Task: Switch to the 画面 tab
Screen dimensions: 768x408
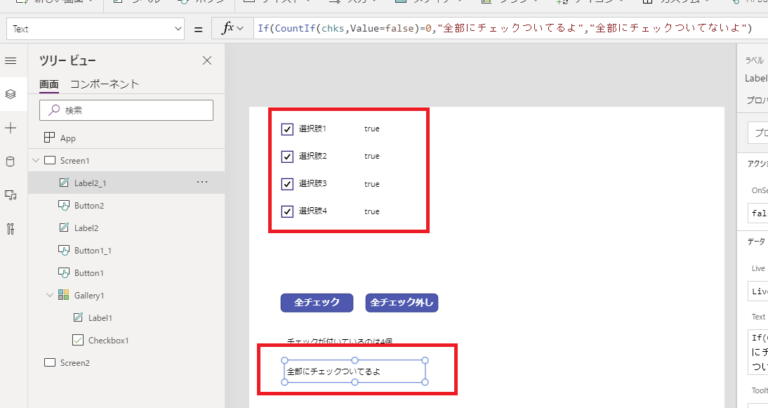Action: click(x=49, y=84)
